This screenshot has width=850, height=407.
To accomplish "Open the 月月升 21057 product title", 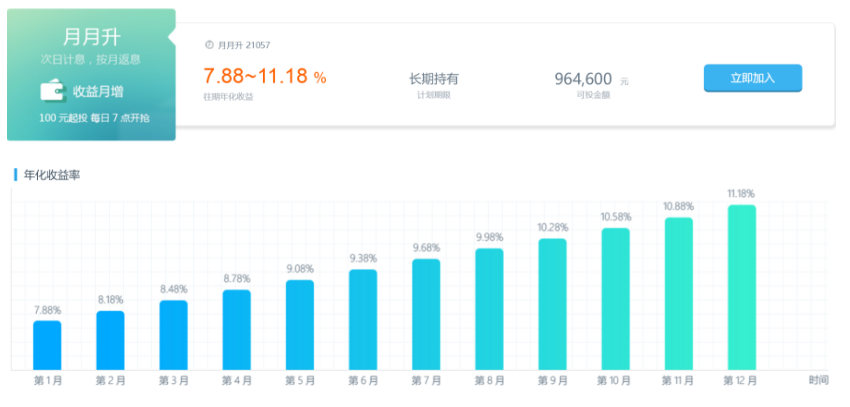I will point(243,45).
